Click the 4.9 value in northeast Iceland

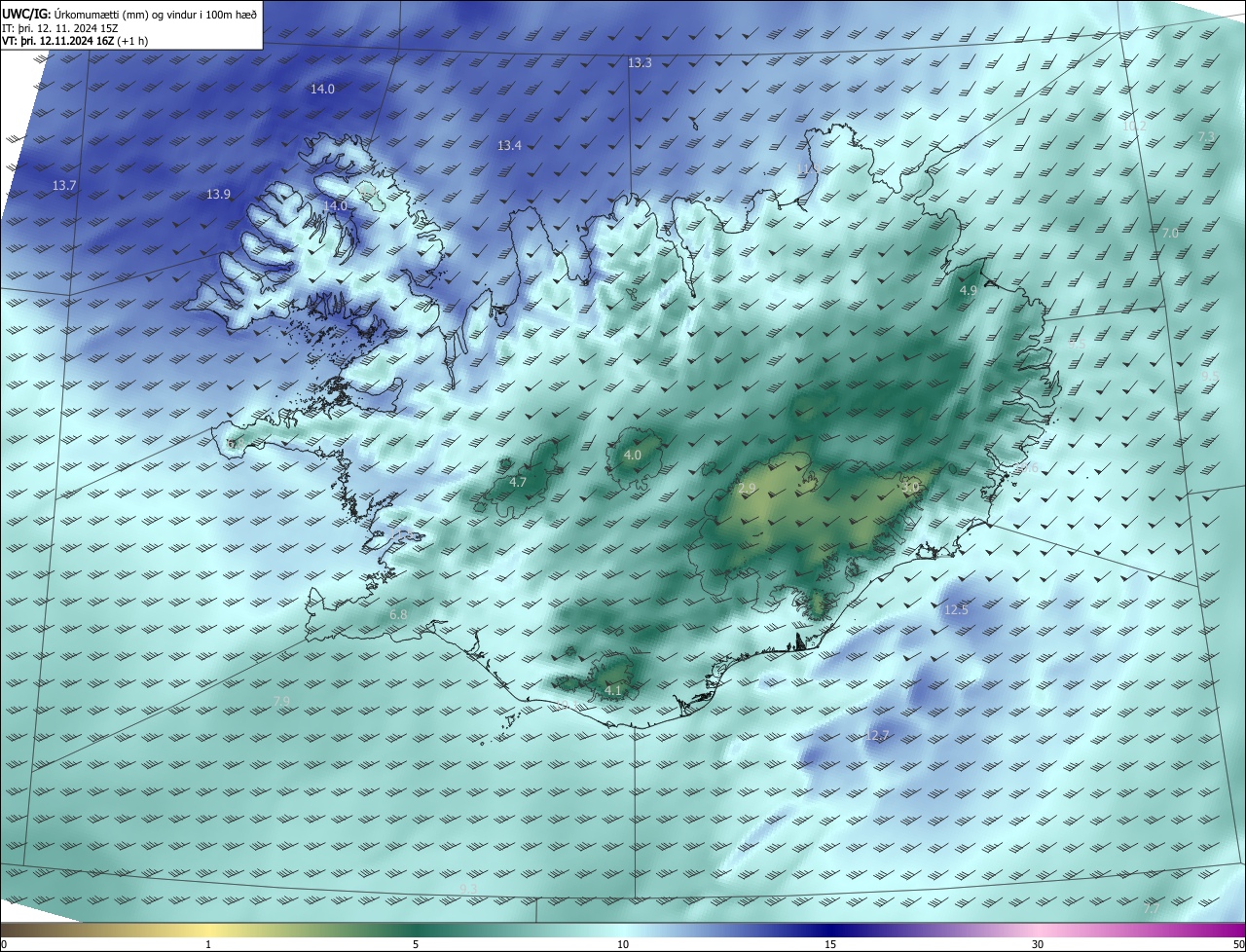(968, 291)
